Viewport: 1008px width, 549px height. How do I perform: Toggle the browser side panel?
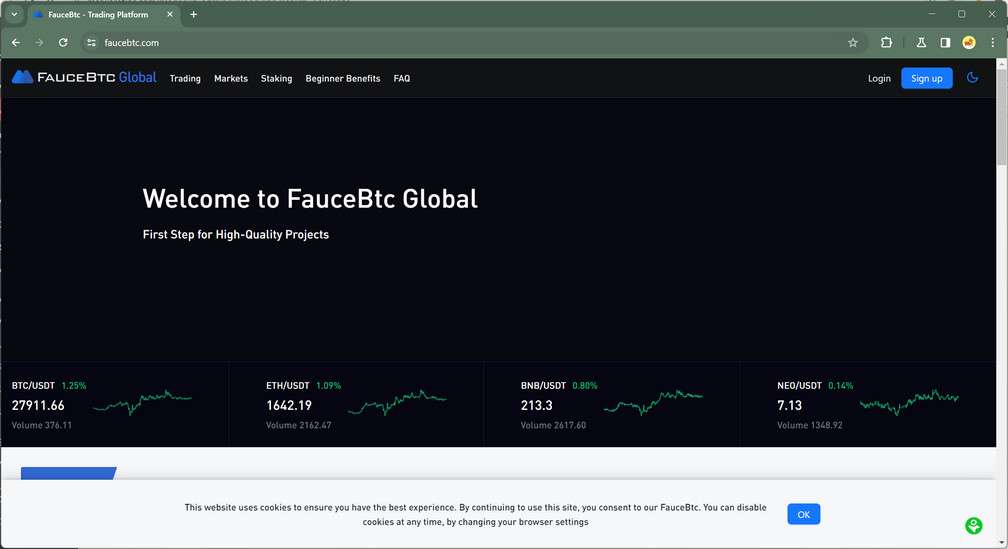[x=945, y=43]
